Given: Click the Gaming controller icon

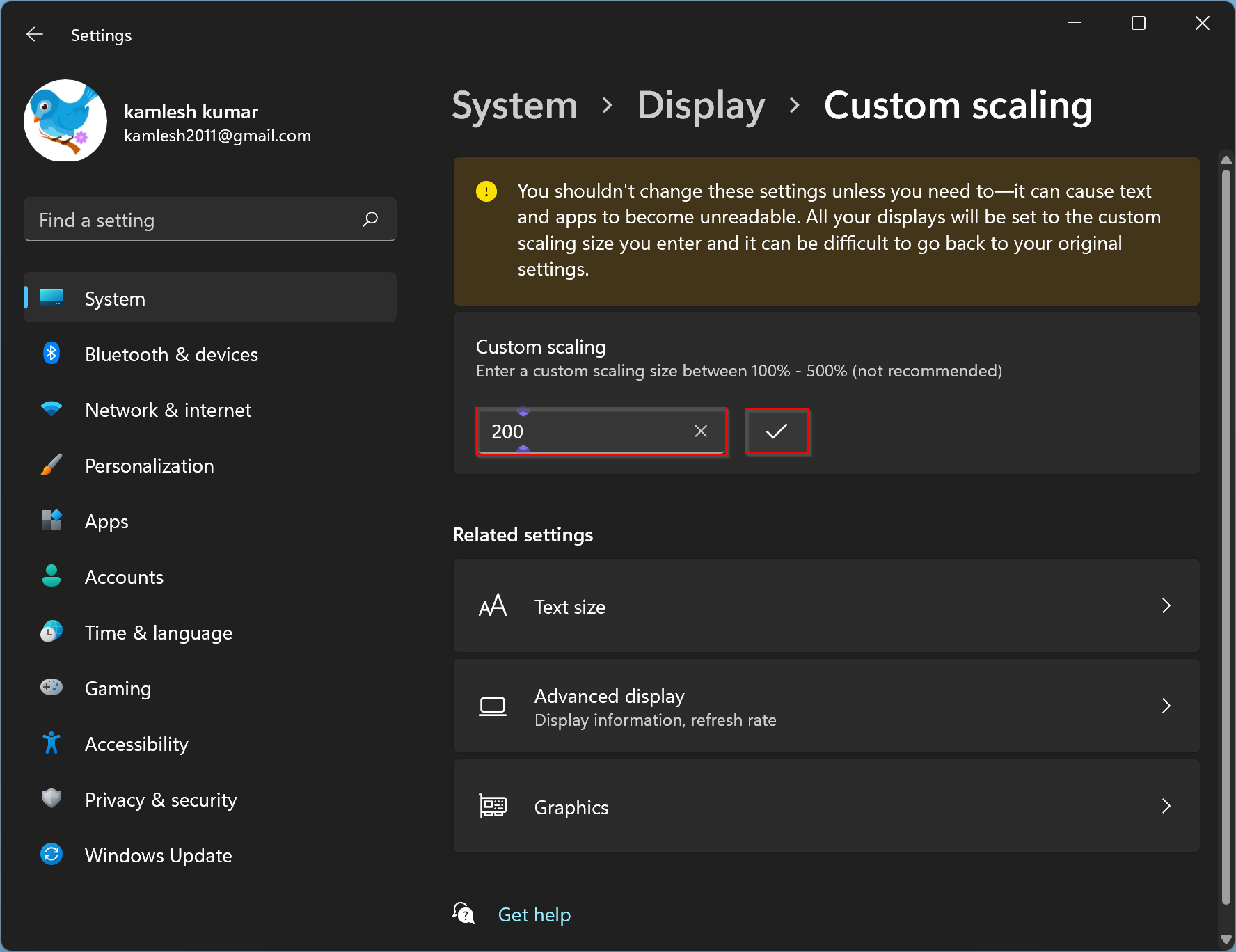Looking at the screenshot, I should click(51, 688).
